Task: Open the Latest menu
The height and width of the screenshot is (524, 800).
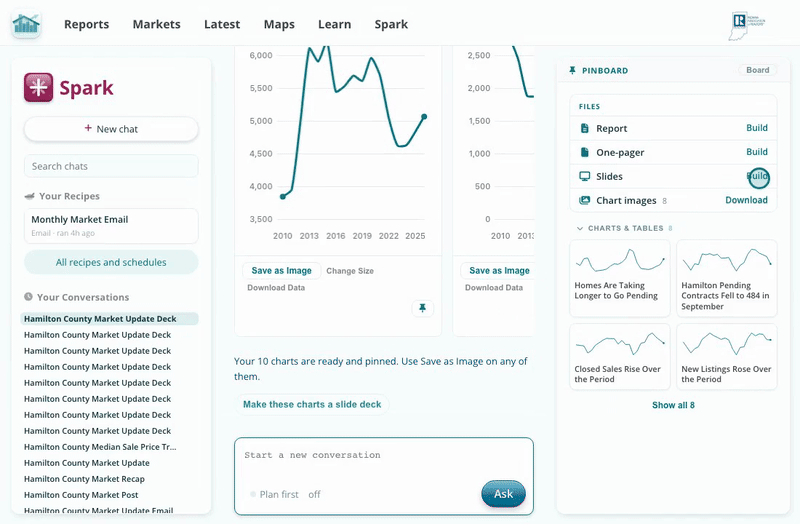Action: pyautogui.click(x=222, y=24)
